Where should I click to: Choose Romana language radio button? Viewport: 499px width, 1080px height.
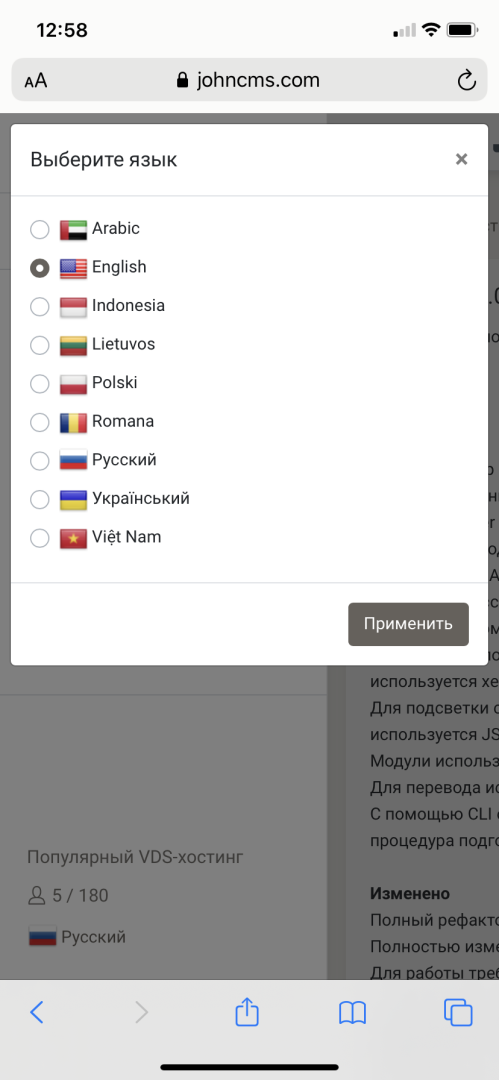point(40,422)
